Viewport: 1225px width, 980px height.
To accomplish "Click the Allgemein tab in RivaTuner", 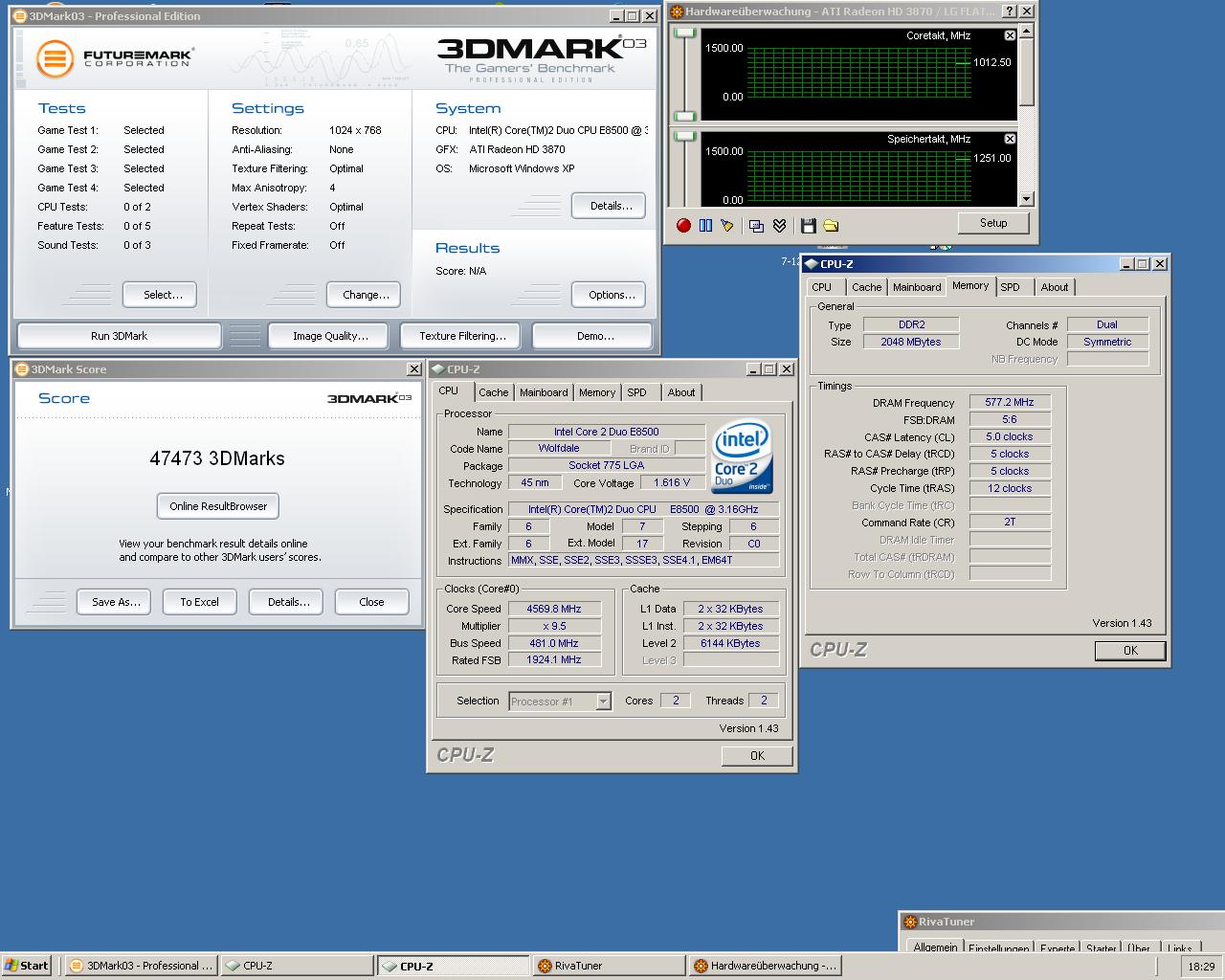I will (x=935, y=947).
